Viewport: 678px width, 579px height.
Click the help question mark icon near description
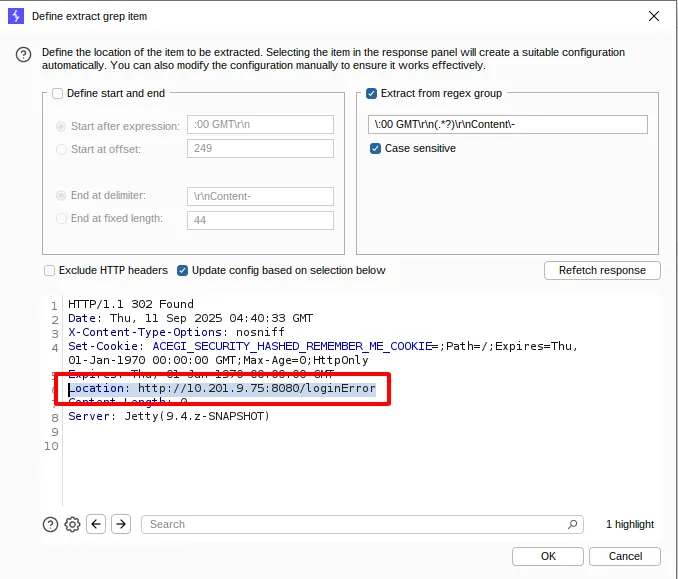tap(24, 56)
